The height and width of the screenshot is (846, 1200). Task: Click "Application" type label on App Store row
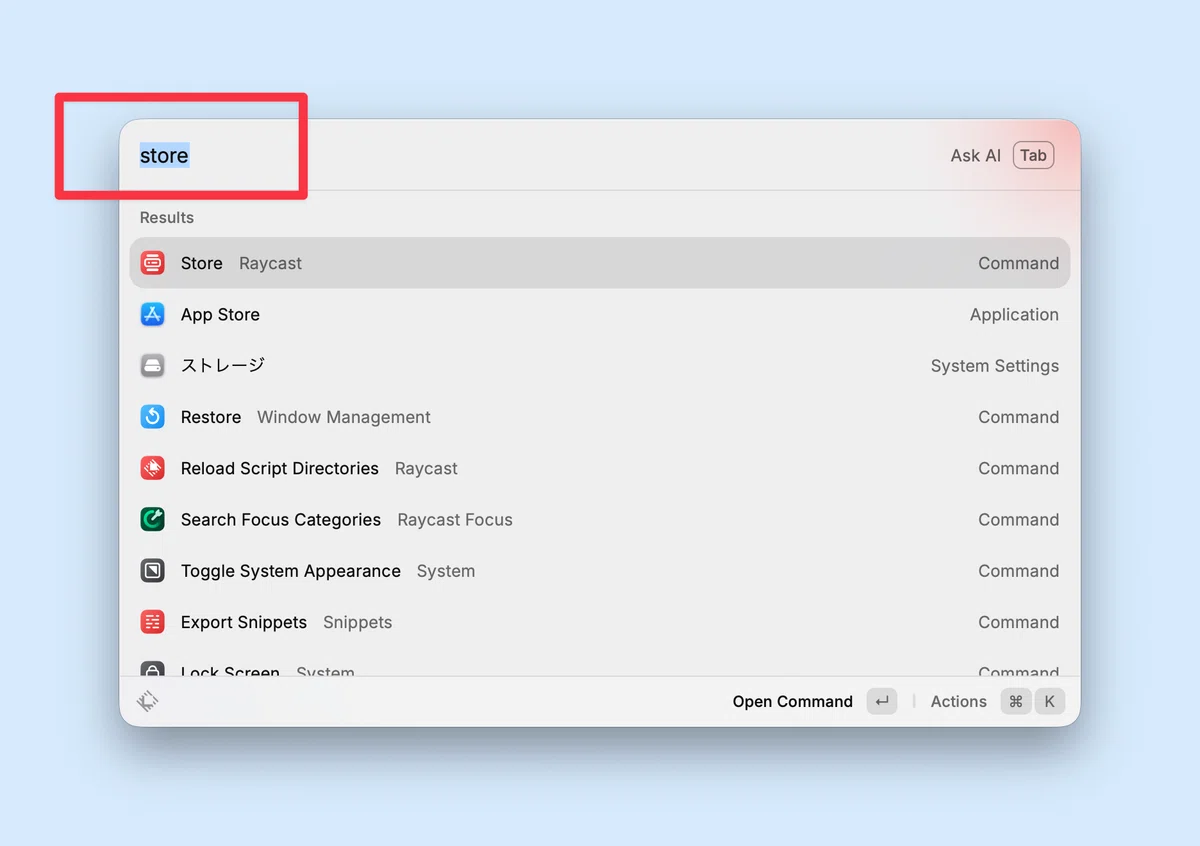click(x=1014, y=314)
